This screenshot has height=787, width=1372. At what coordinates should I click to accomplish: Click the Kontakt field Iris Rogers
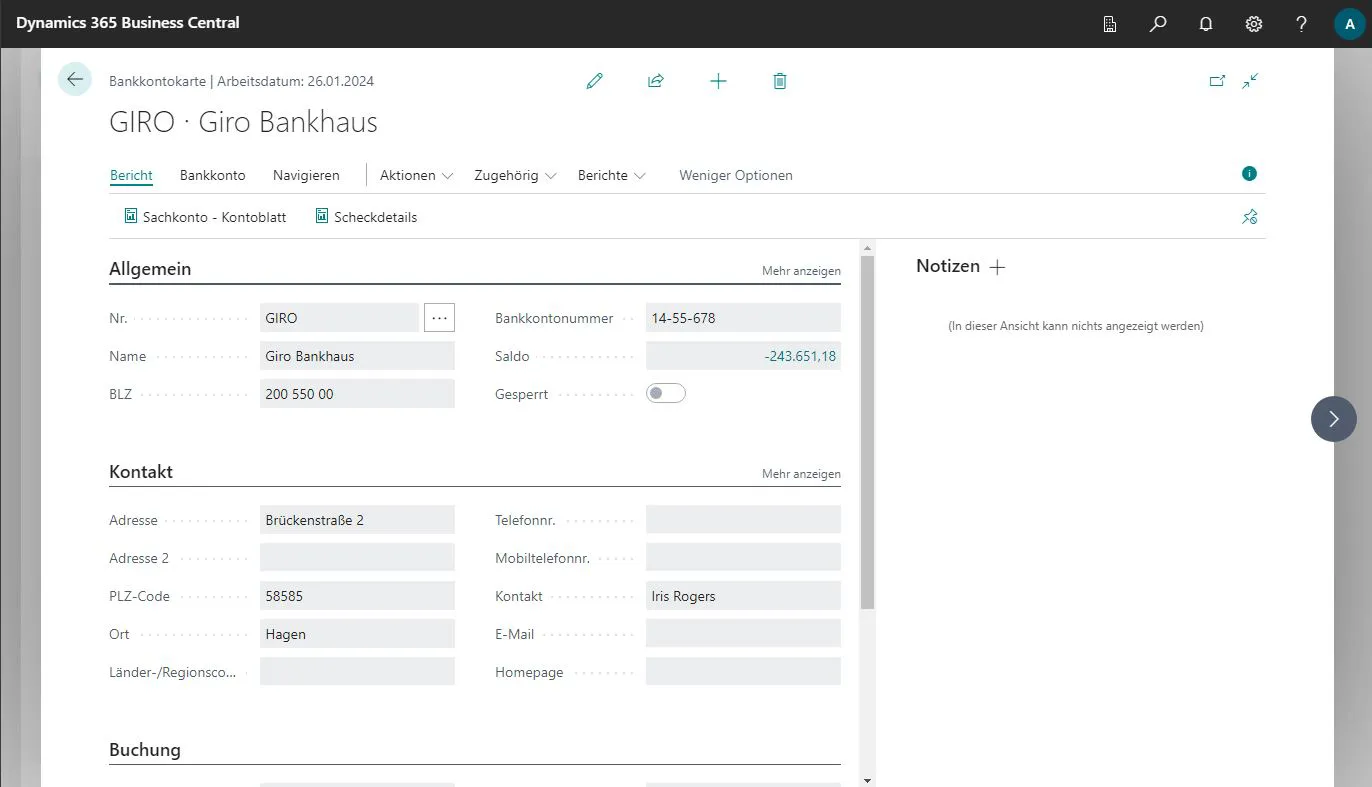743,596
